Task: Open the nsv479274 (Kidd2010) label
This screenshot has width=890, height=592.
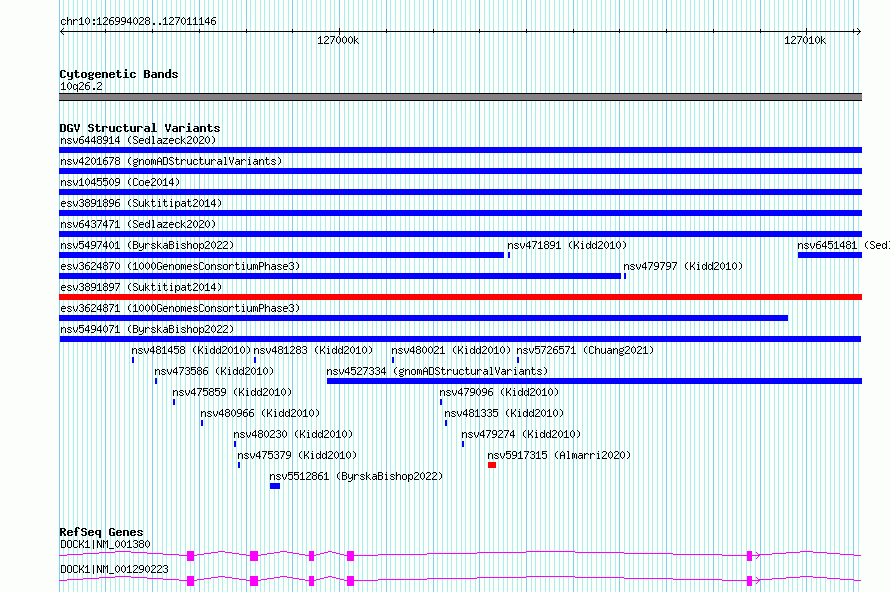Action: (x=521, y=434)
